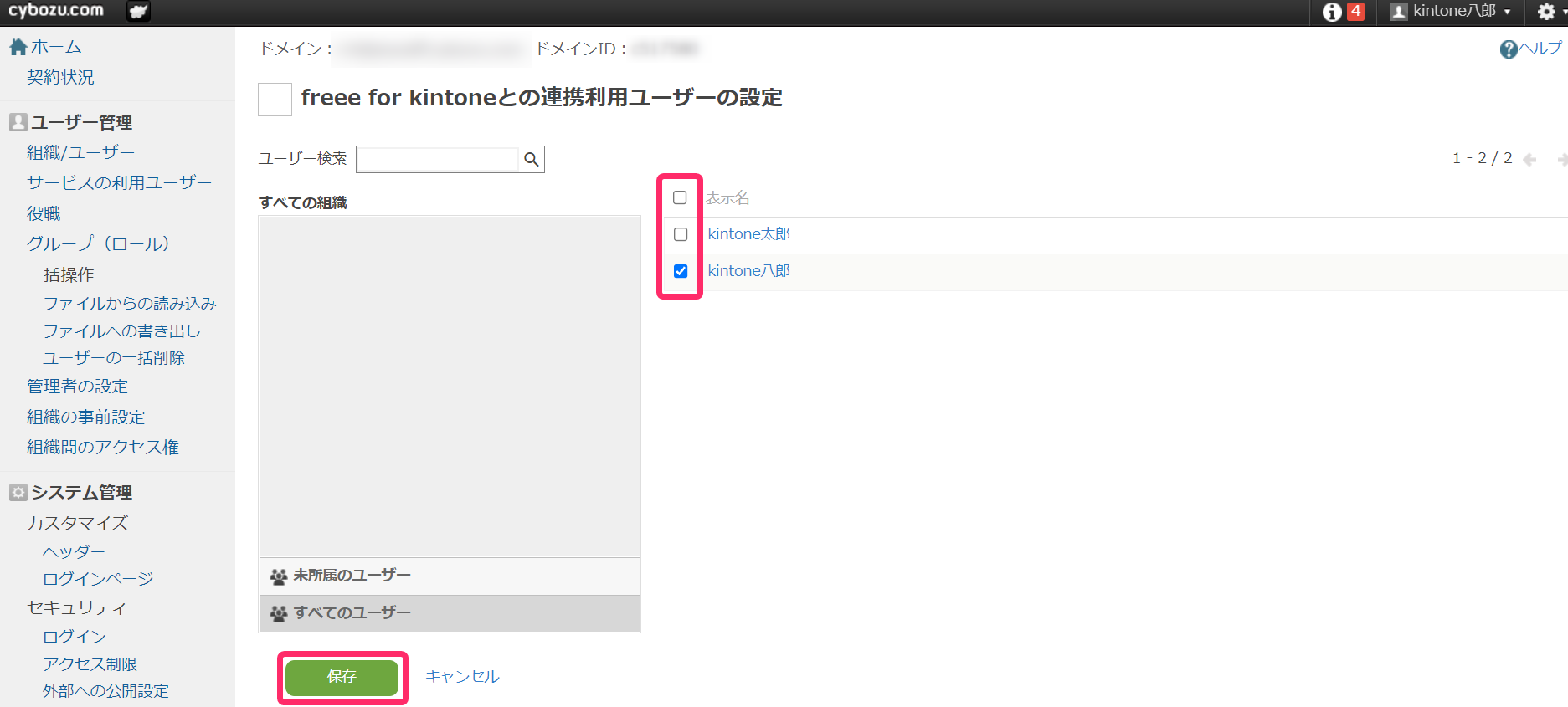Open ファイルへの書き出し
Image resolution: width=1568 pixels, height=707 pixels.
pyautogui.click(x=121, y=331)
